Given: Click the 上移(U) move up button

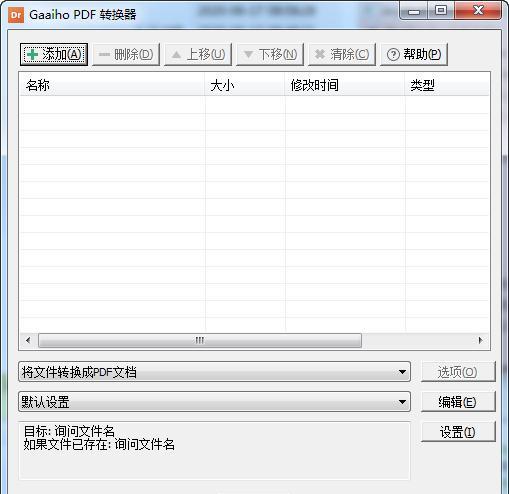Looking at the screenshot, I should pyautogui.click(x=198, y=54).
